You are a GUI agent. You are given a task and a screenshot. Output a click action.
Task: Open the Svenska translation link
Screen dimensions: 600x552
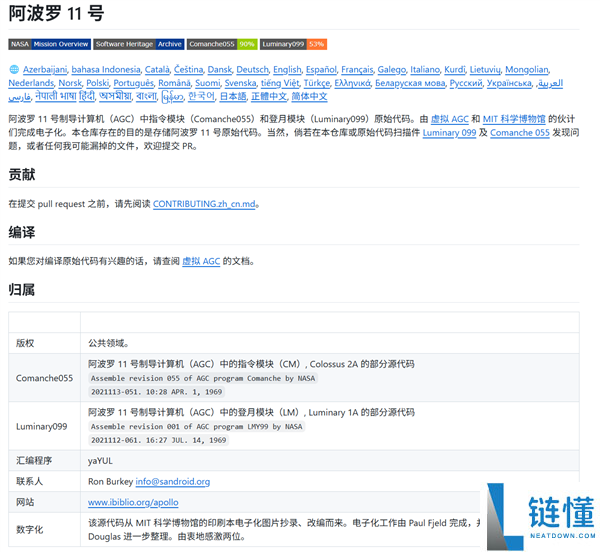click(240, 83)
